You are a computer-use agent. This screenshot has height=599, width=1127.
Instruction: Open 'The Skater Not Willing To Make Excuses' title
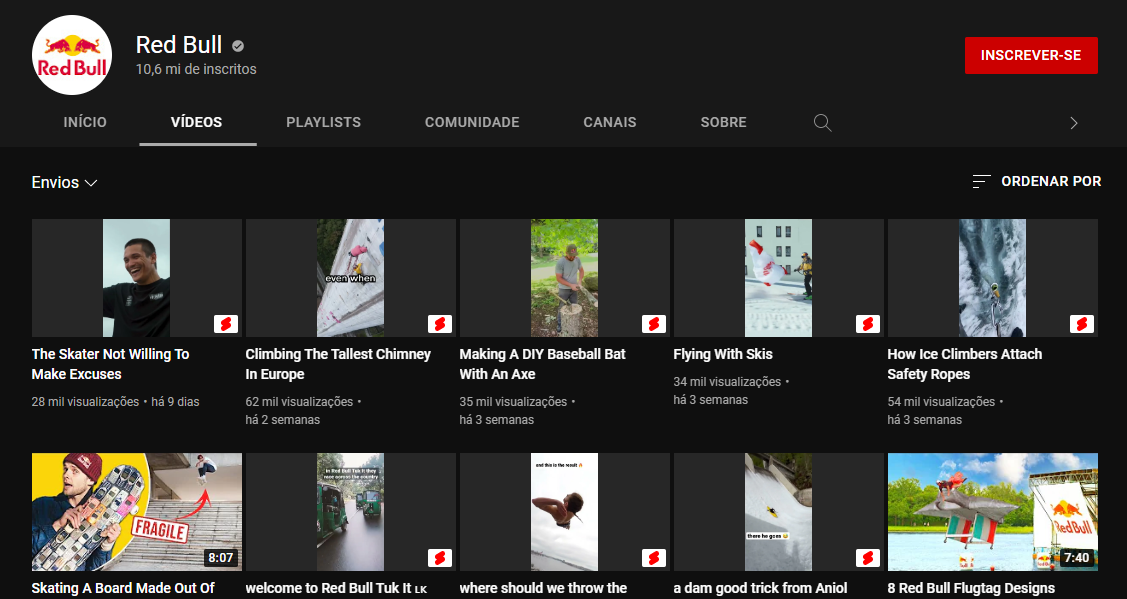tap(111, 364)
